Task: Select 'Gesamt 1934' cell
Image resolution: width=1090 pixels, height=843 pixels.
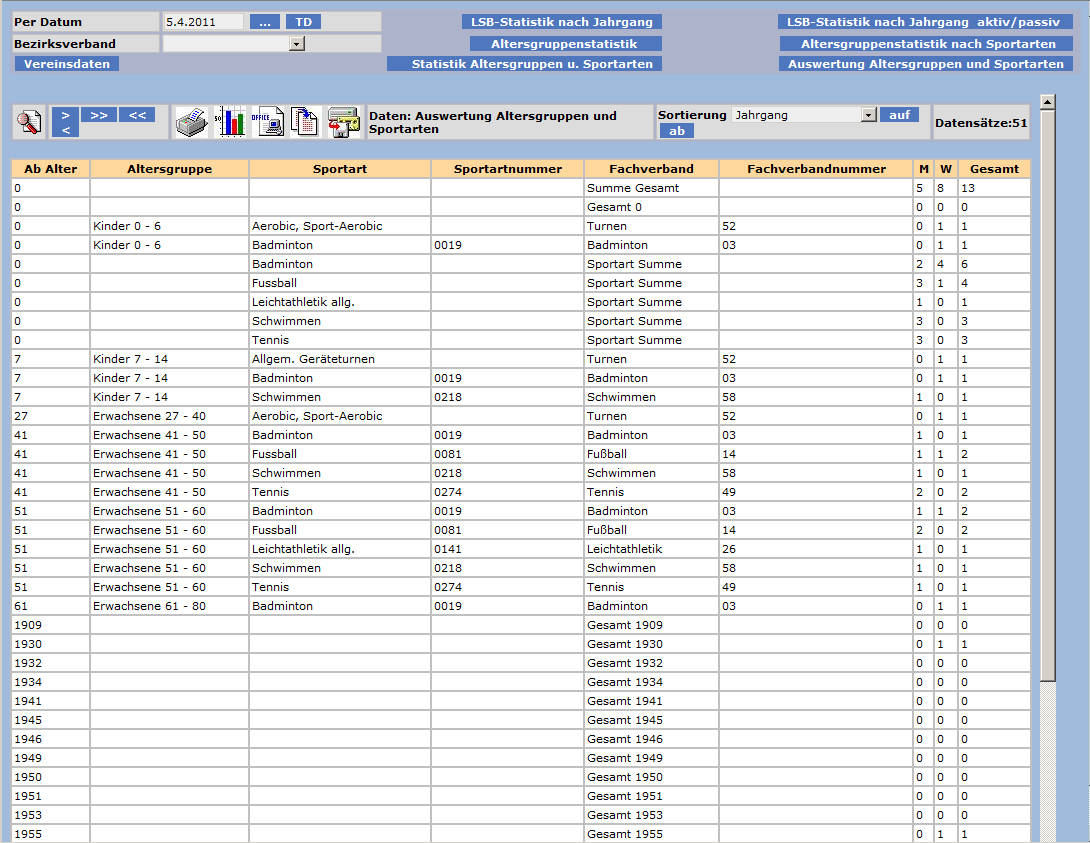Action: [651, 682]
